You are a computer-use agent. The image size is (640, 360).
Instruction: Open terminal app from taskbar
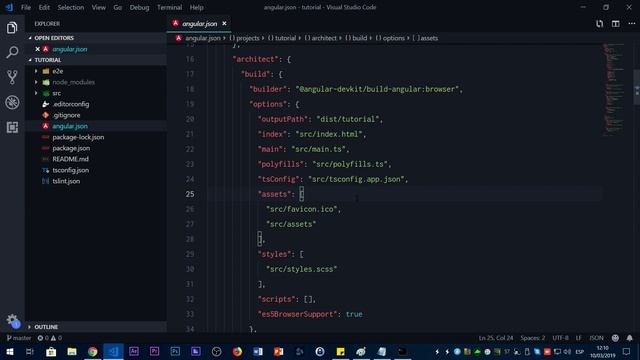tap(402, 351)
